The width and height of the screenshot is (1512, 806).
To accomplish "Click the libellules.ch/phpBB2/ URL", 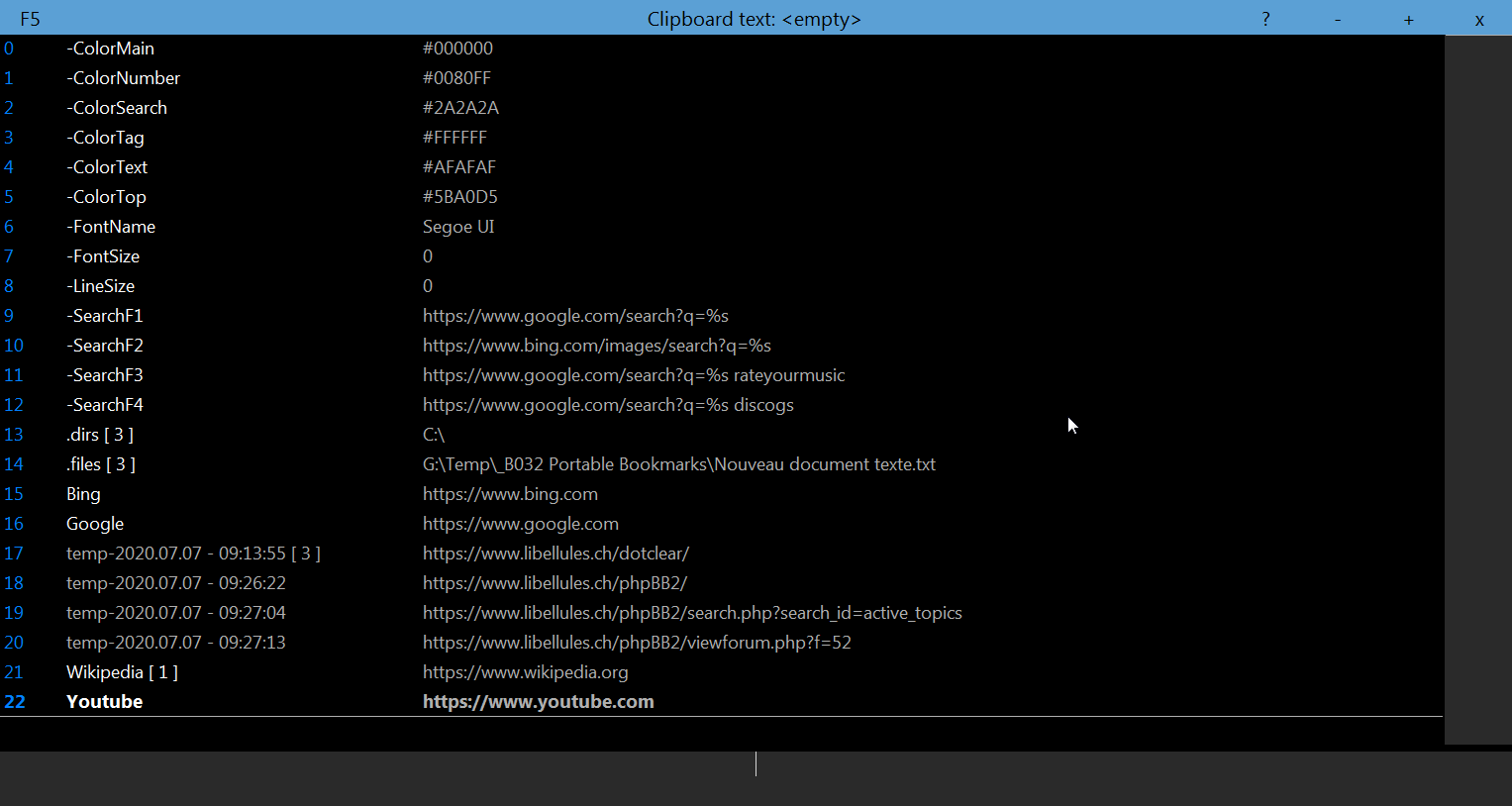I will (x=554, y=583).
